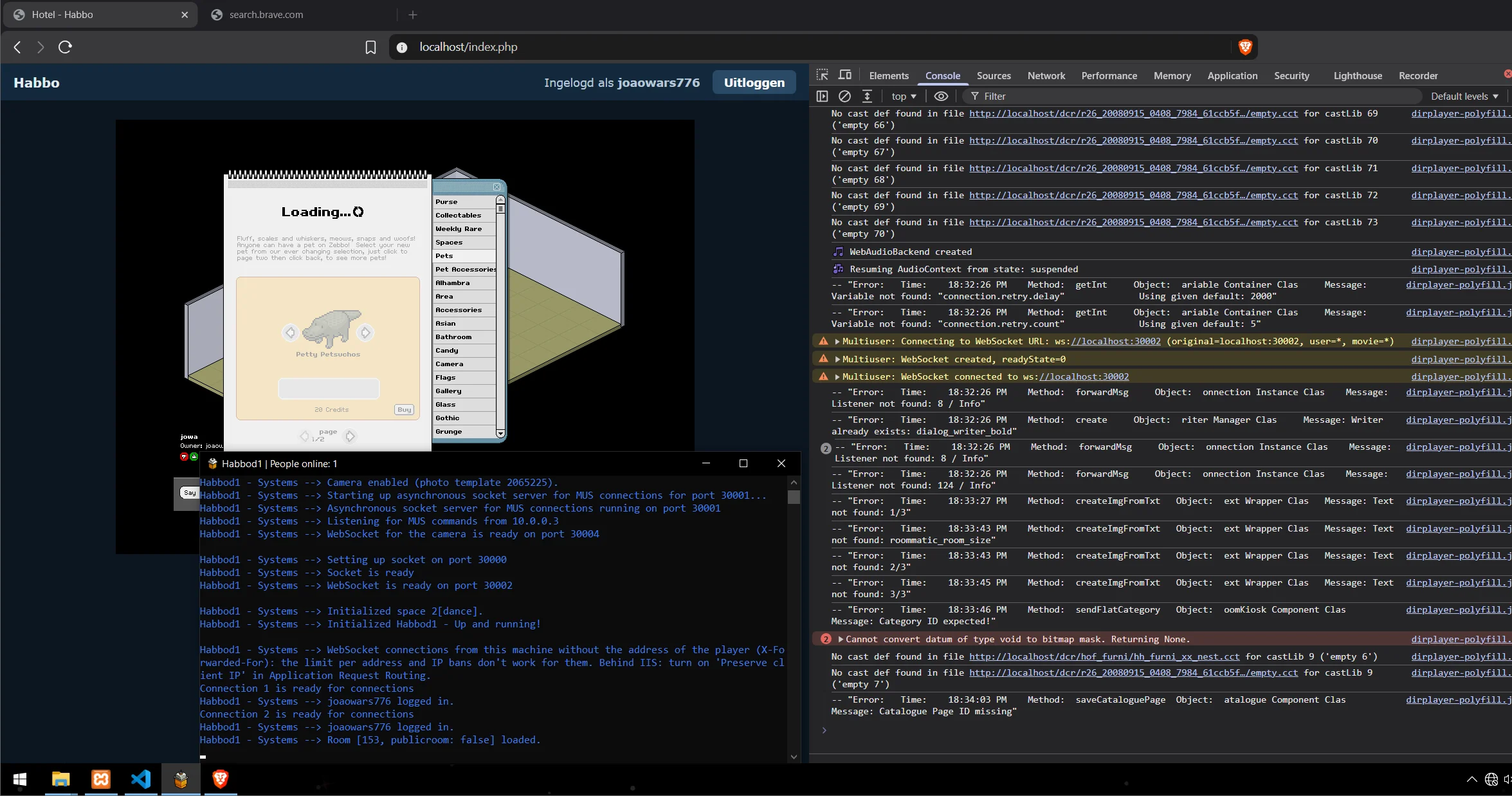Open Visual Studio Code from the taskbar
The width and height of the screenshot is (1512, 796).
pos(141,779)
